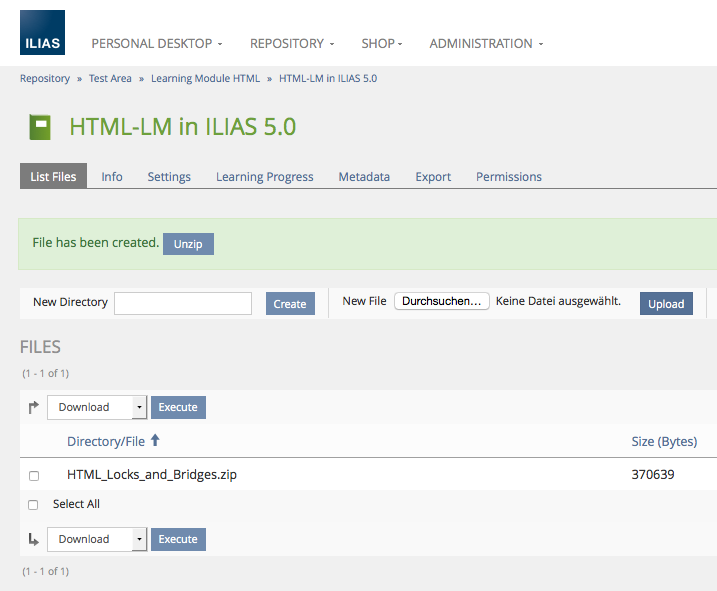The image size is (717, 591).
Task: Tick the HTML_Locks_and_Bridges.zip checkbox
Action: coord(34,476)
